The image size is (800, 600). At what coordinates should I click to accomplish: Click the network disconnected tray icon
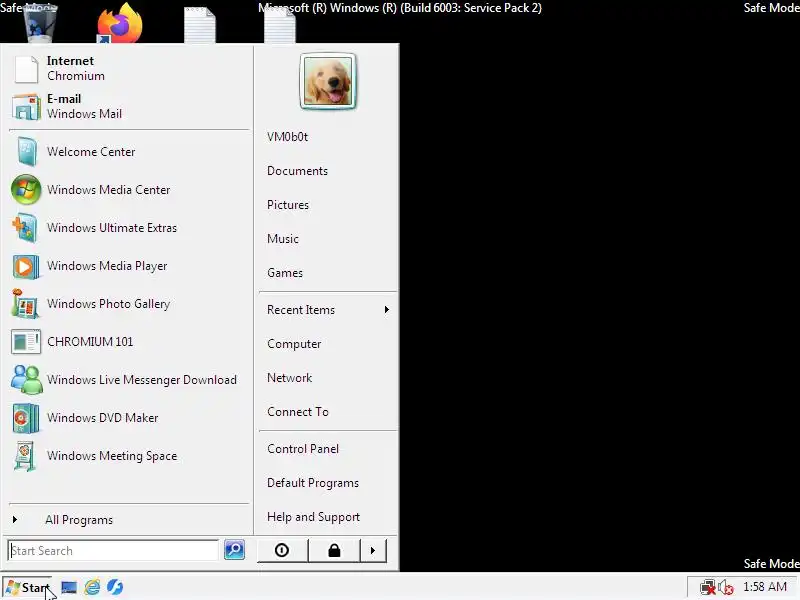[707, 588]
